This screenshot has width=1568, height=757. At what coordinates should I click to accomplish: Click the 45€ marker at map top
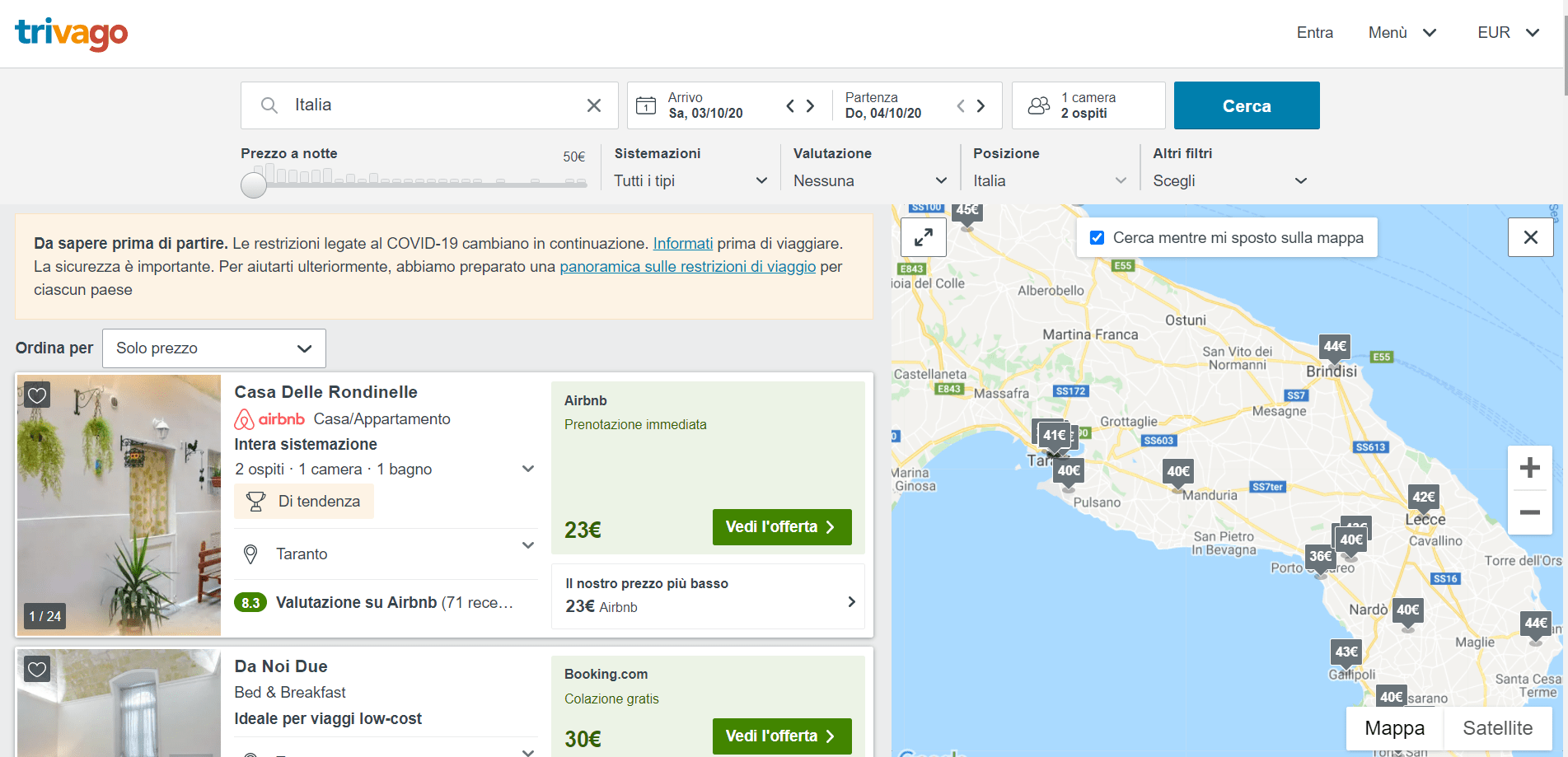pyautogui.click(x=967, y=212)
